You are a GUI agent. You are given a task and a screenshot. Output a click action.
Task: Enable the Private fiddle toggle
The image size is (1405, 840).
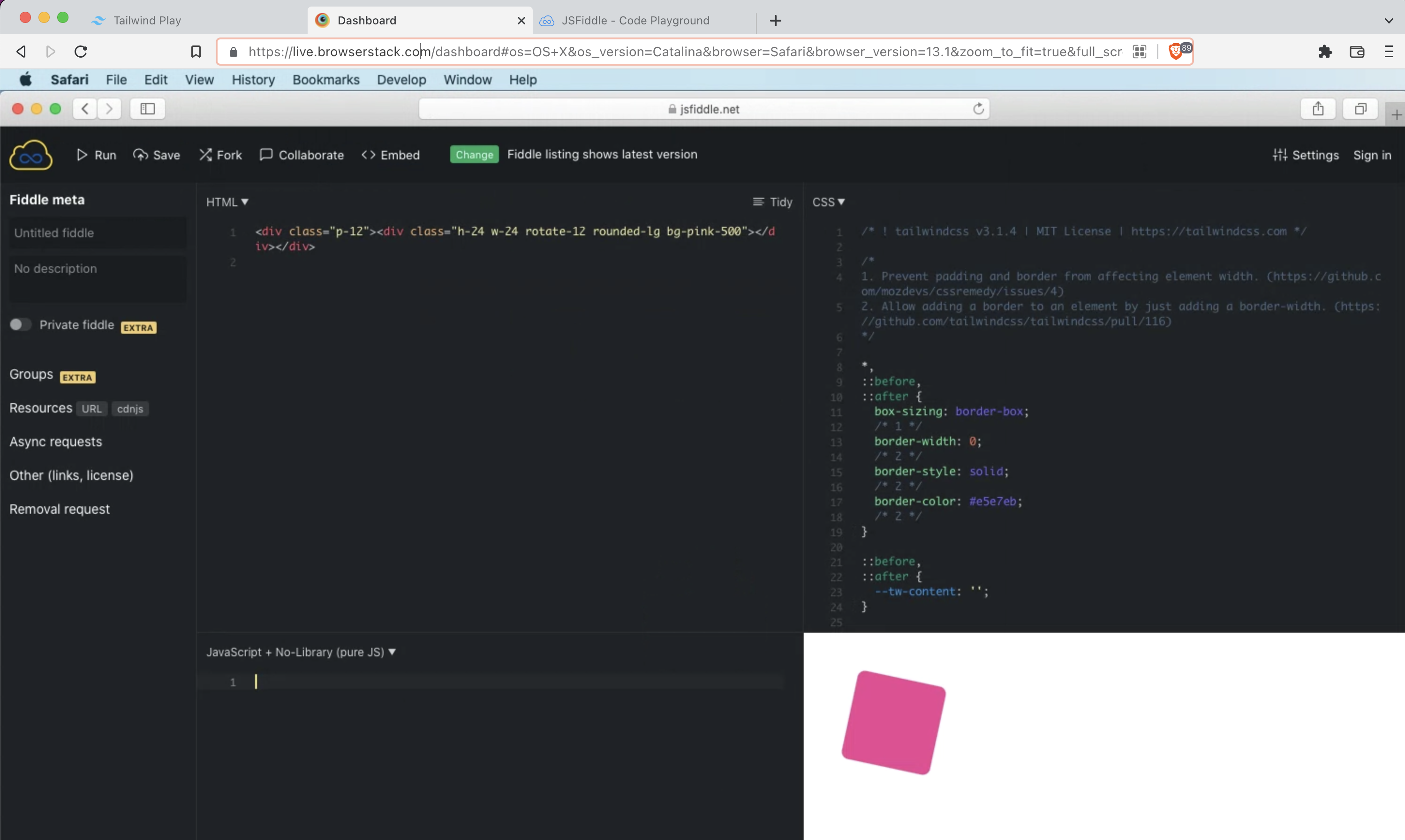(x=20, y=324)
